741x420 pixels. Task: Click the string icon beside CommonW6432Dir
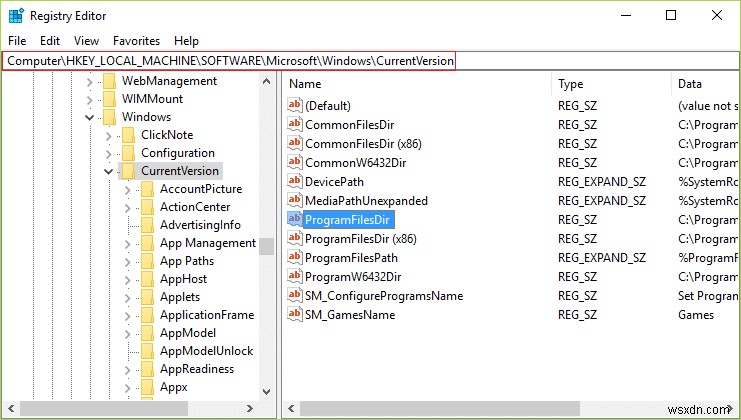[294, 162]
